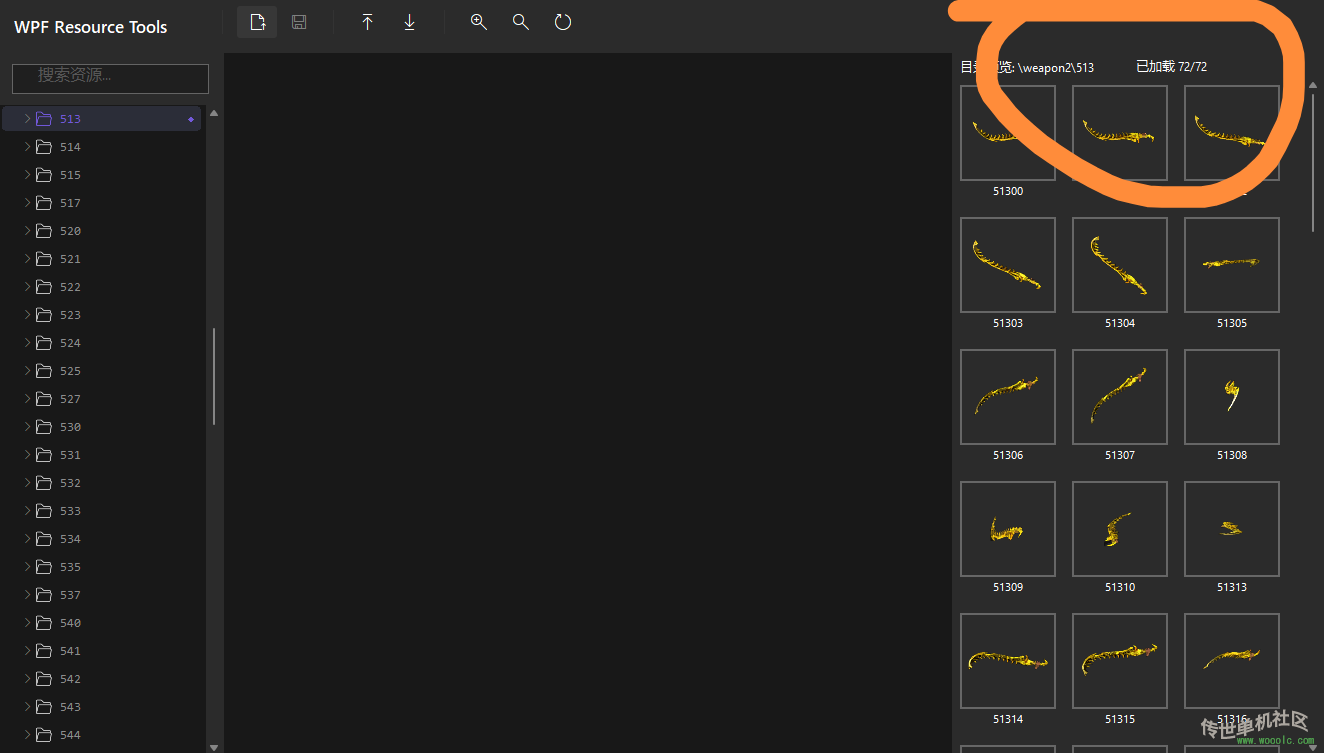Image resolution: width=1324 pixels, height=753 pixels.
Task: Select tree row labeled 543
Action: 102,707
